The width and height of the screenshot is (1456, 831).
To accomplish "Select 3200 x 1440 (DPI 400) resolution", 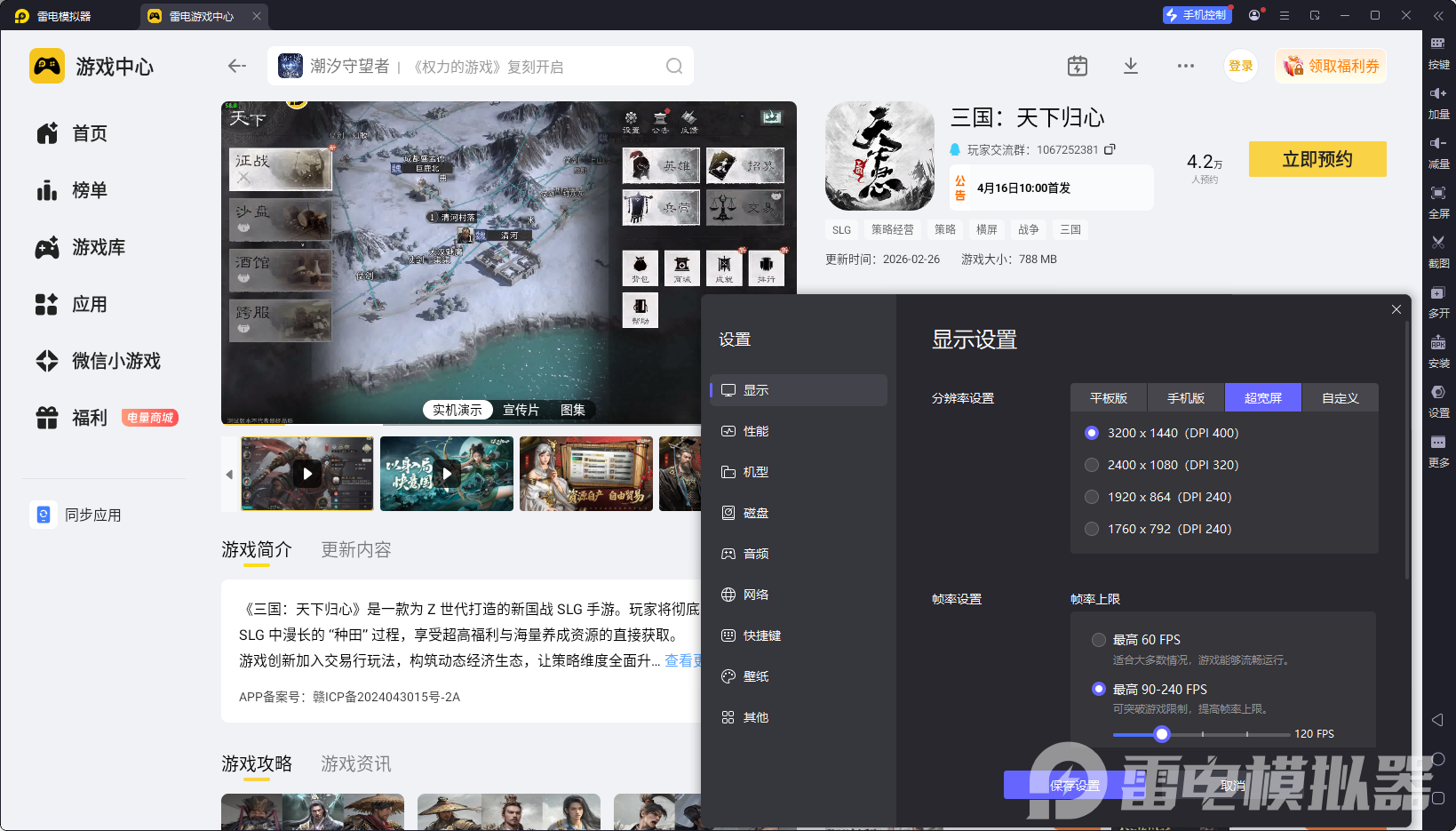I will (x=1092, y=433).
